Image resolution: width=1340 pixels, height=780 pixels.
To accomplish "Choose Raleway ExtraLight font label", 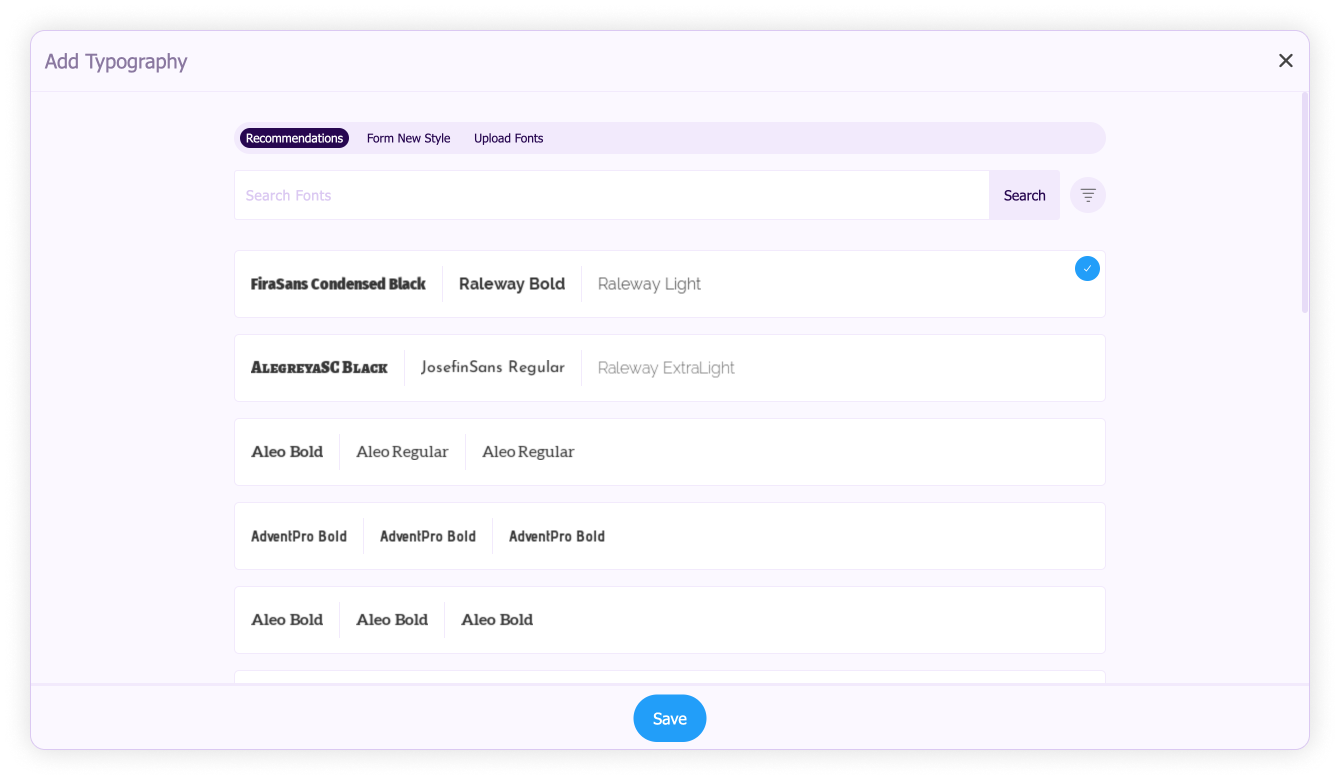I will 666,368.
